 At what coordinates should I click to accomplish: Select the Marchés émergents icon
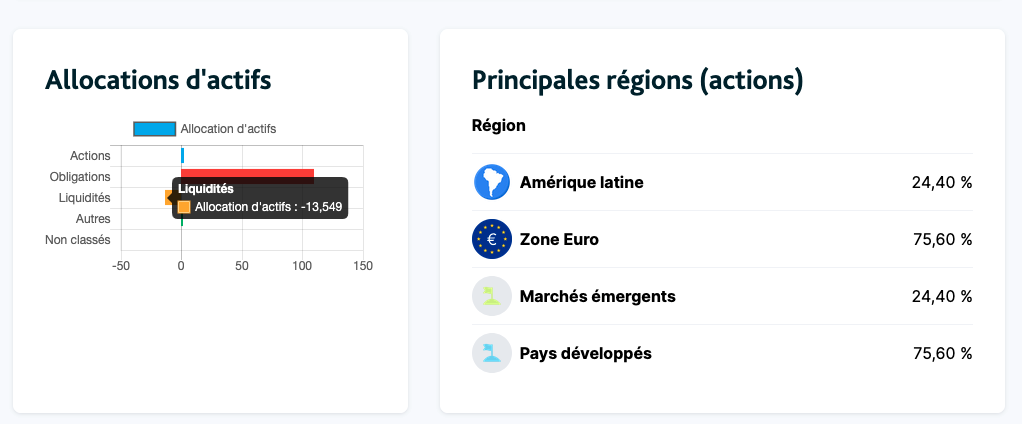coord(491,296)
